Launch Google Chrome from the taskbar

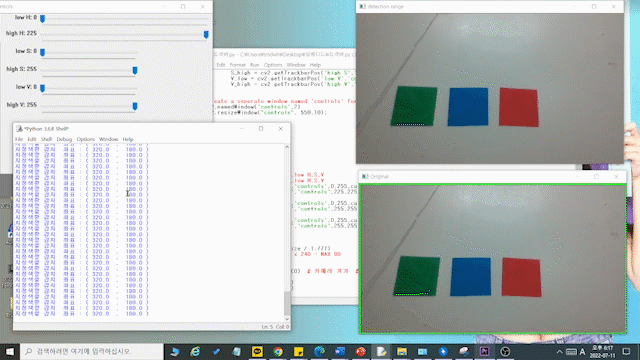[278, 351]
